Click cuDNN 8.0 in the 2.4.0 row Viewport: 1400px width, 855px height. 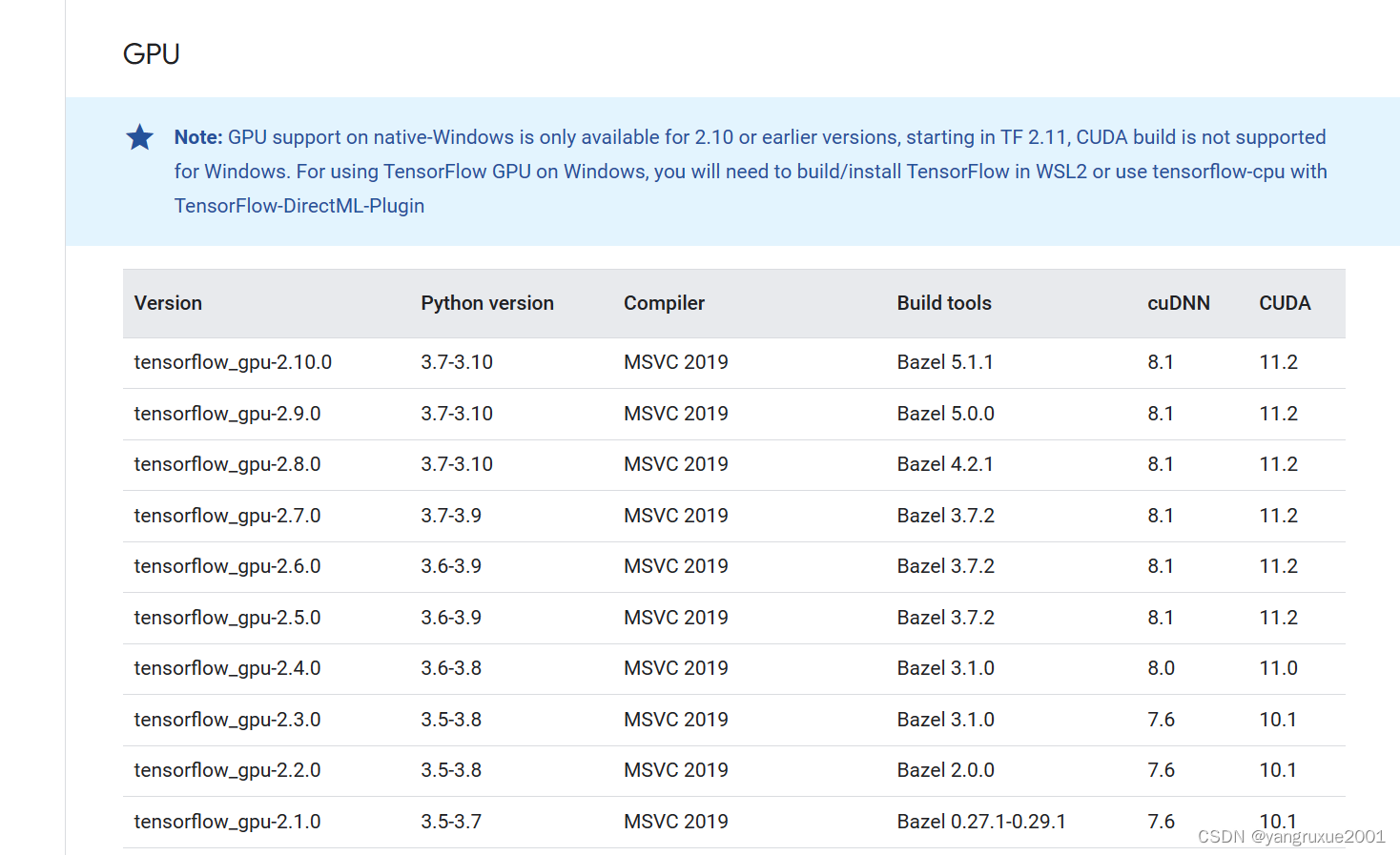(1161, 668)
